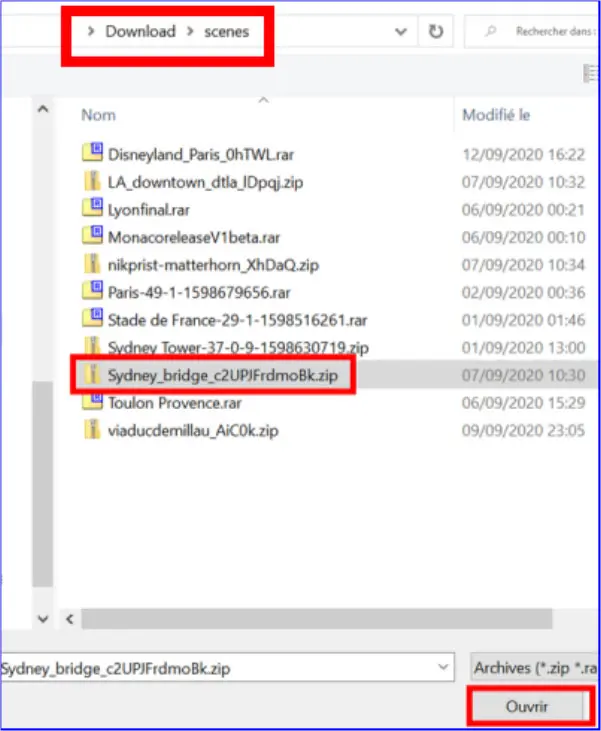Click the viaducdemillau_AiC0k.zip icon
The width and height of the screenshot is (601, 731).
[92, 430]
